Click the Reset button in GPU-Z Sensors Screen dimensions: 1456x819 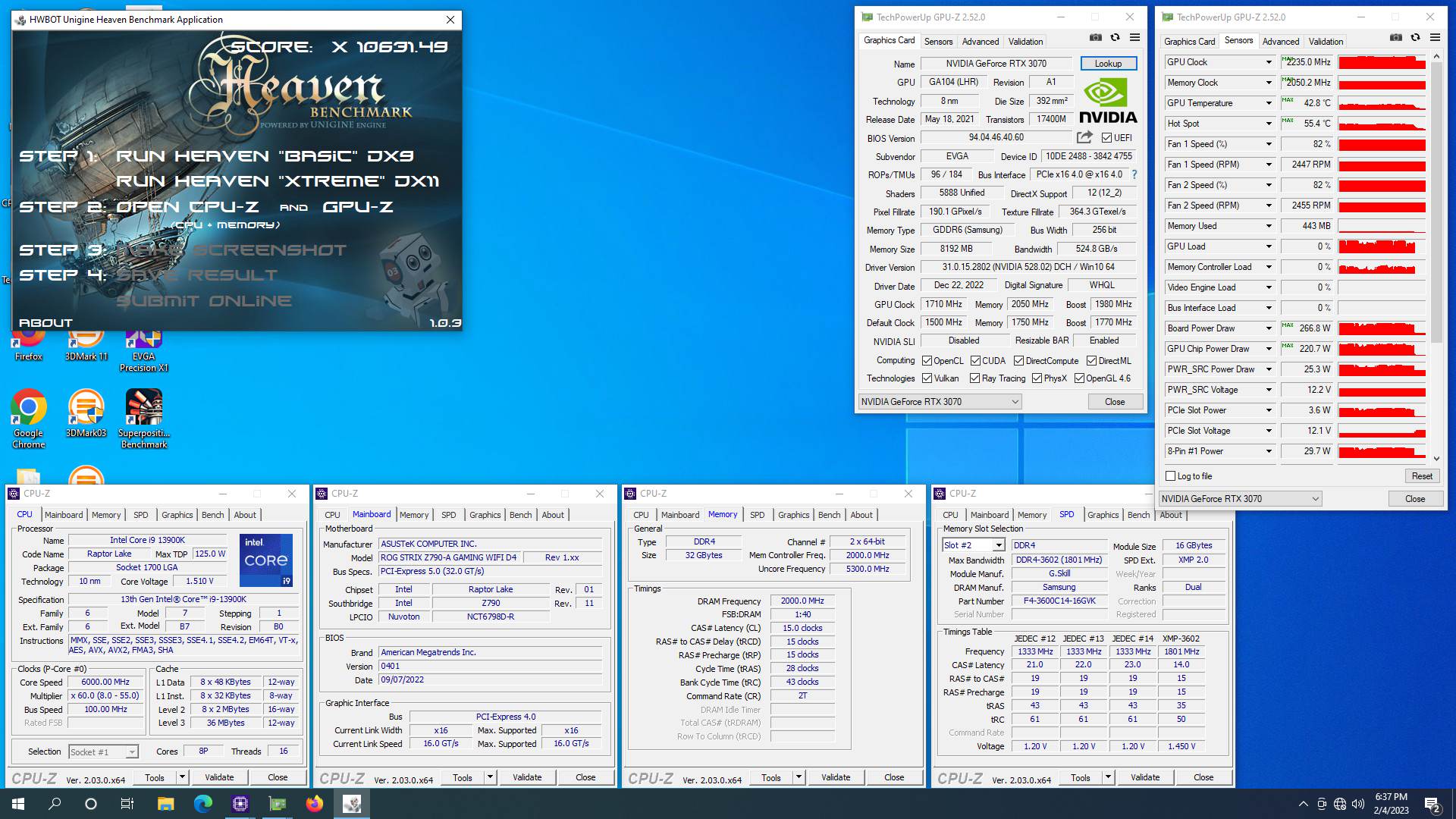point(1422,476)
